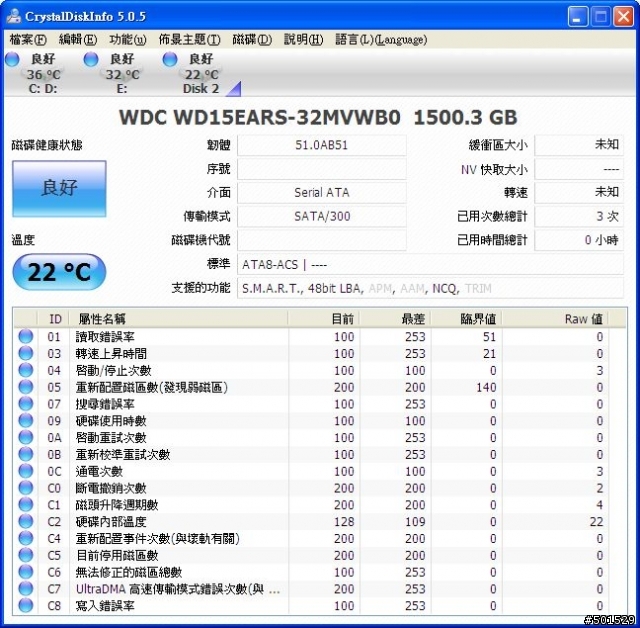Click the attribute name 讀取錯誤率

coord(105,337)
